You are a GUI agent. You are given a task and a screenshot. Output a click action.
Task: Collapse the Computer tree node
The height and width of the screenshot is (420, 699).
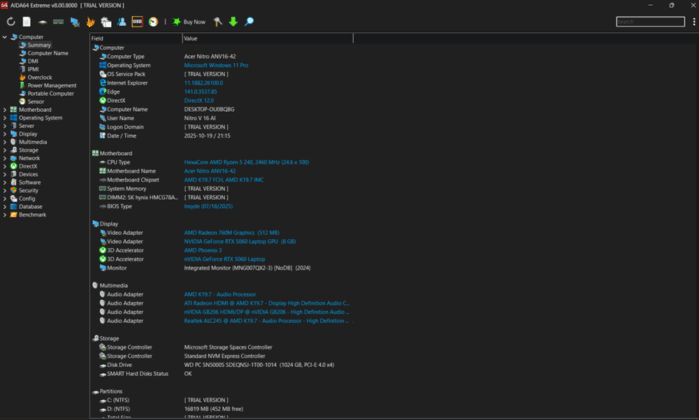pos(5,37)
